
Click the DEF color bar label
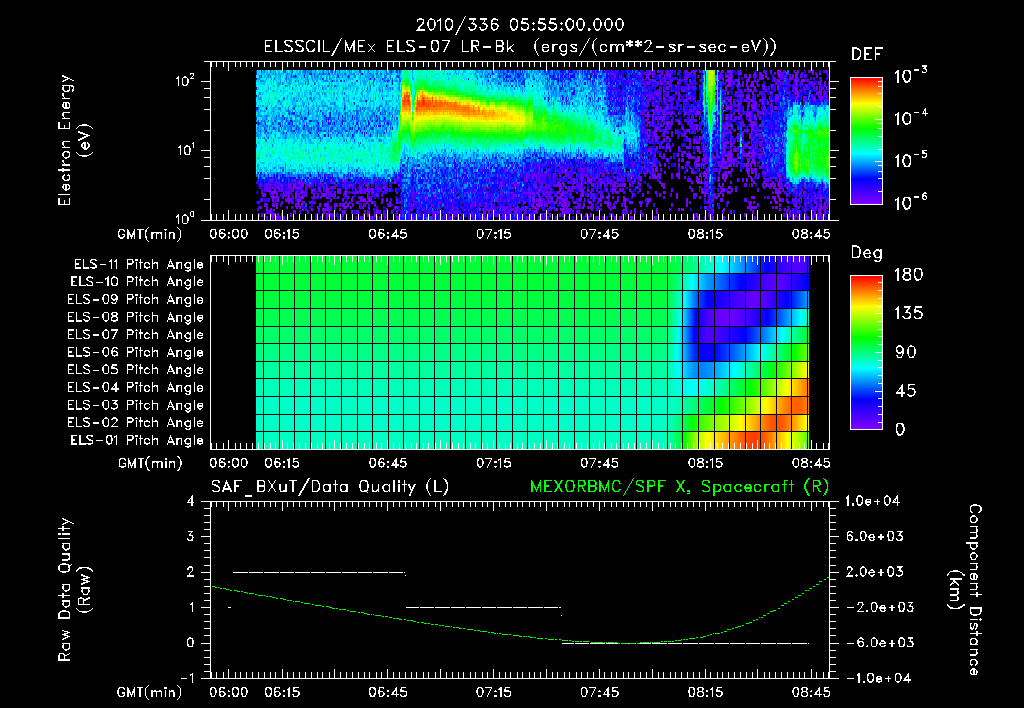(x=867, y=55)
